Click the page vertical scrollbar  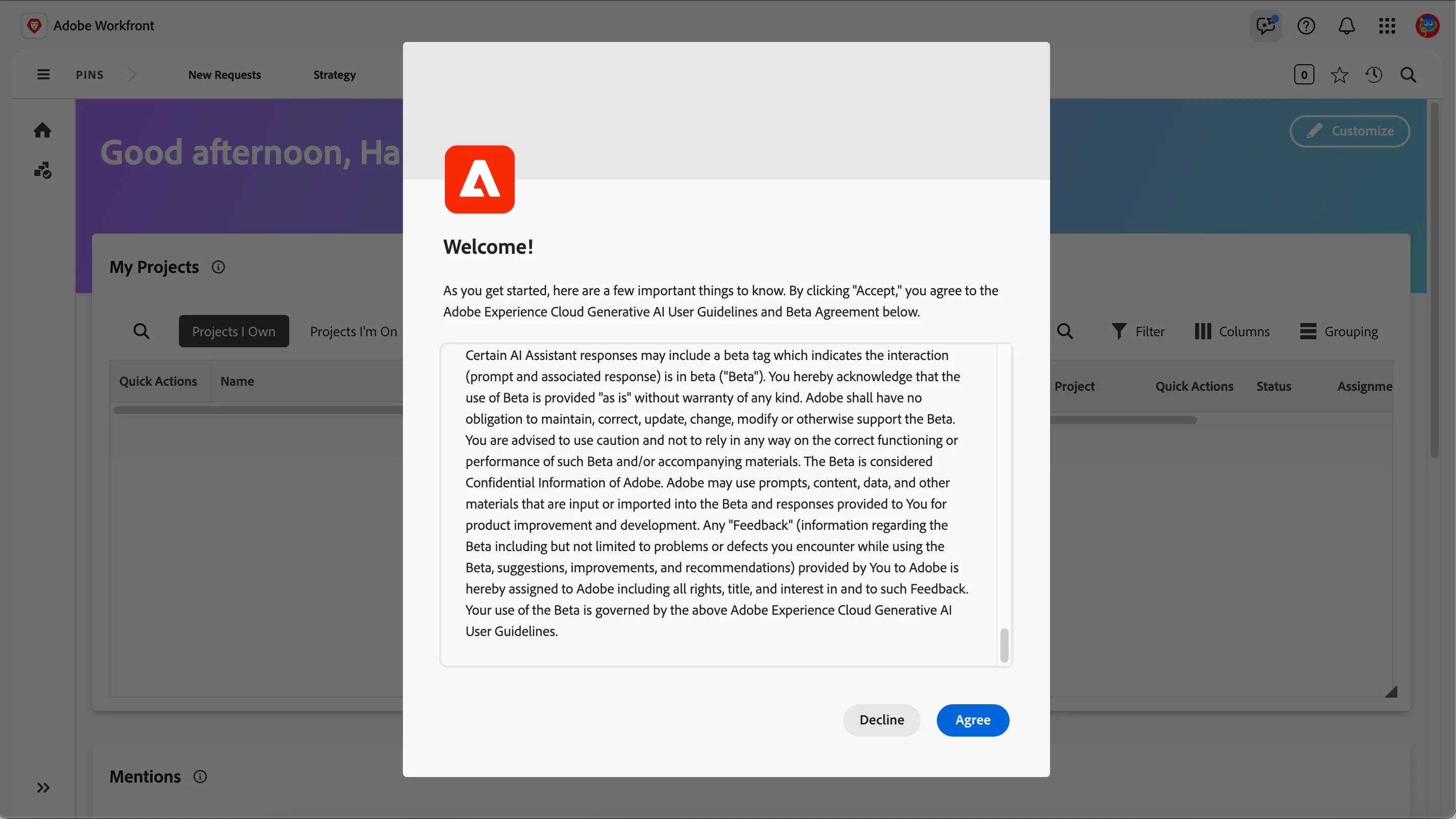[1434, 280]
